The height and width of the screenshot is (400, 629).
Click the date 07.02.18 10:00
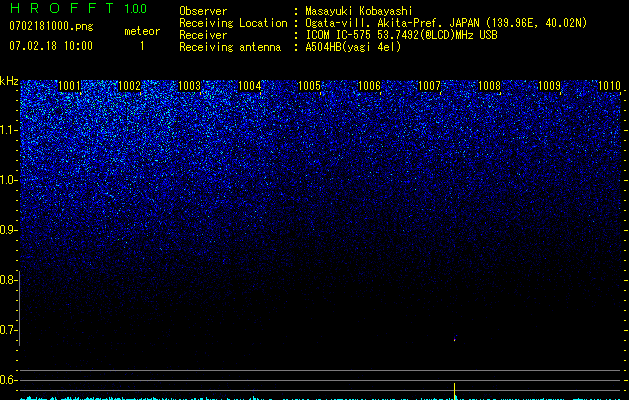pyautogui.click(x=51, y=45)
